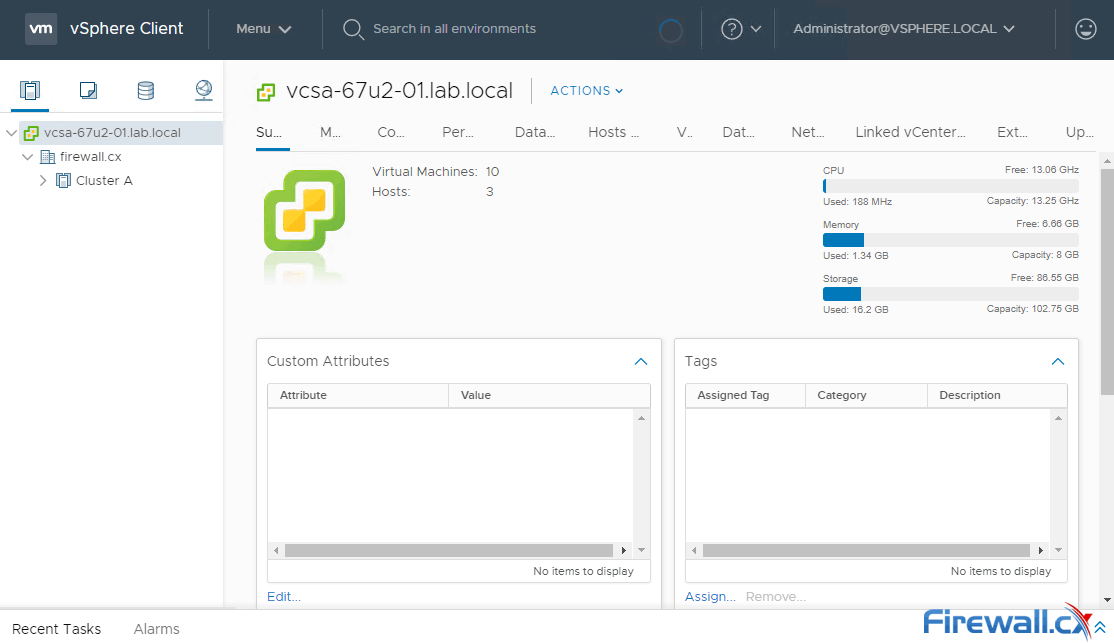This screenshot has width=1114, height=643.
Task: Click the Remove... tag link
Action: [x=776, y=597]
